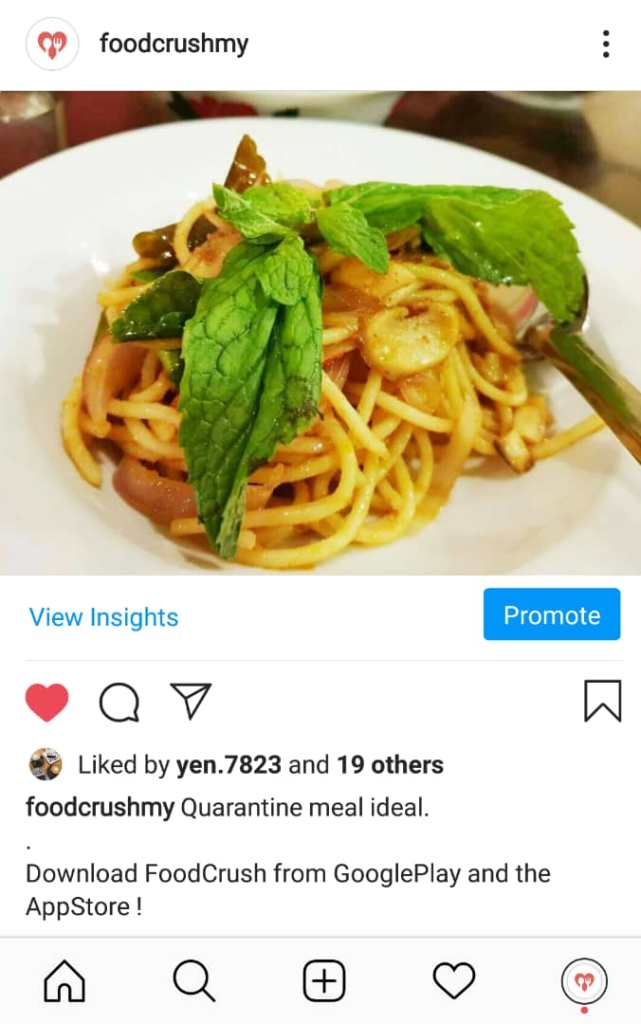This screenshot has width=641, height=1024.
Task: Click the Promote button
Action: tap(552, 614)
